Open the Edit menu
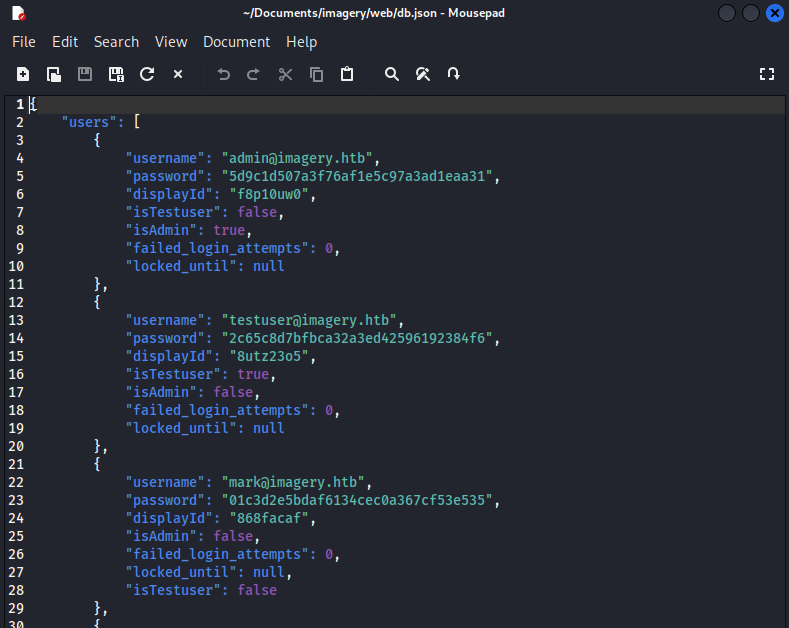This screenshot has width=789, height=628. pos(65,42)
